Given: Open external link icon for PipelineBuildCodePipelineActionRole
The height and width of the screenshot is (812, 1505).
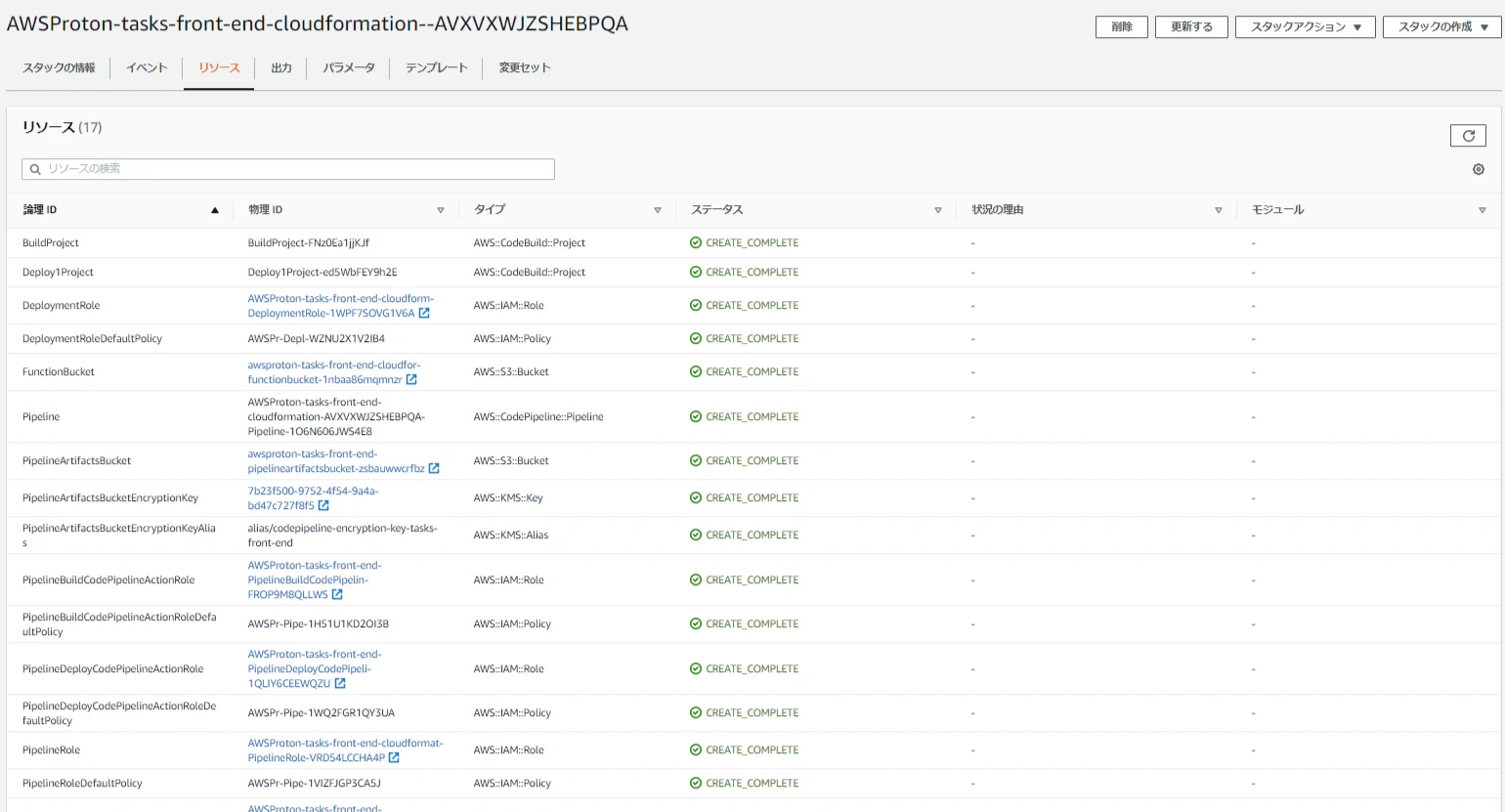Looking at the screenshot, I should [337, 595].
